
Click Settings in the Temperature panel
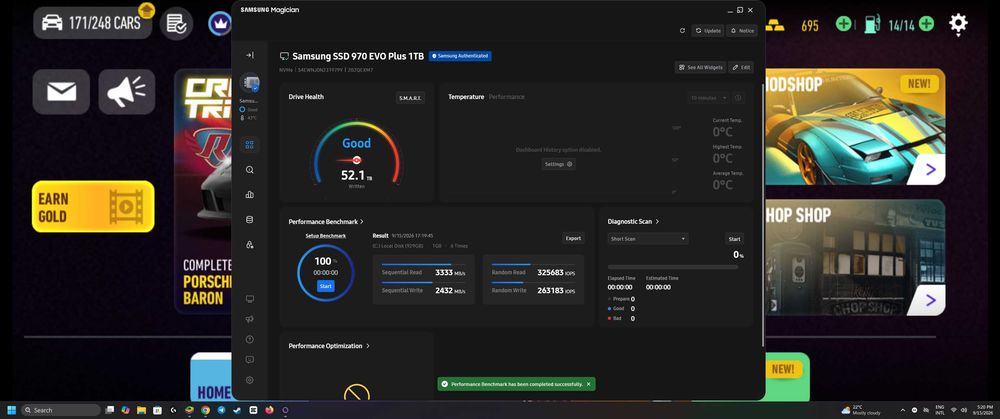click(558, 164)
